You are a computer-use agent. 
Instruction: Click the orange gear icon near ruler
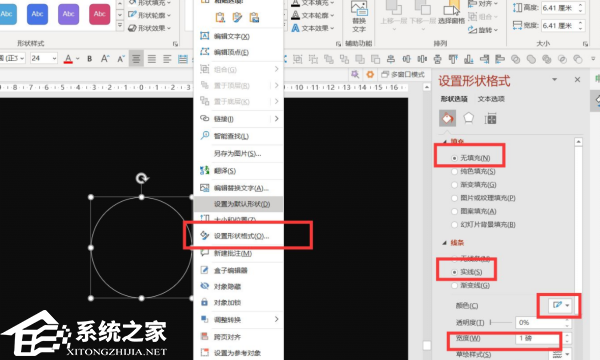(370, 75)
